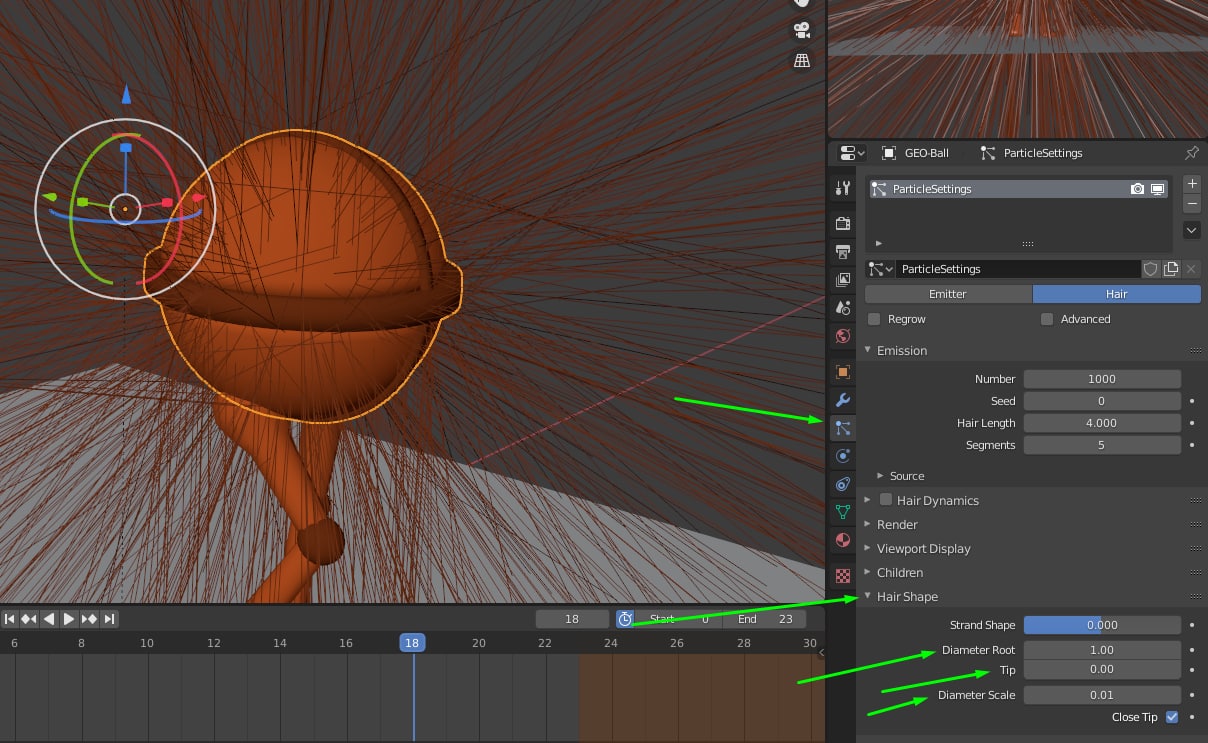Select the Hair particle type
Image resolution: width=1208 pixels, height=743 pixels.
[1116, 294]
